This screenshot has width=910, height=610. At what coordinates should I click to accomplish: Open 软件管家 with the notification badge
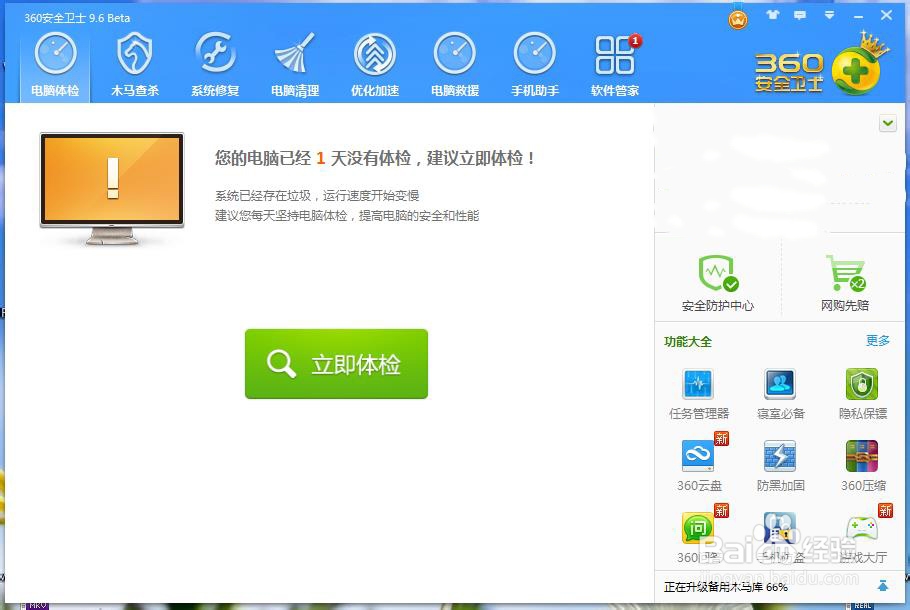tap(614, 60)
